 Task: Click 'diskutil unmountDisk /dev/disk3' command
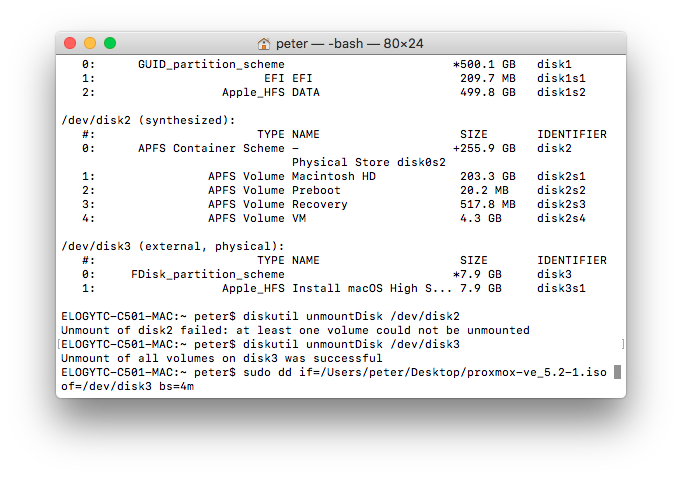[x=351, y=344]
